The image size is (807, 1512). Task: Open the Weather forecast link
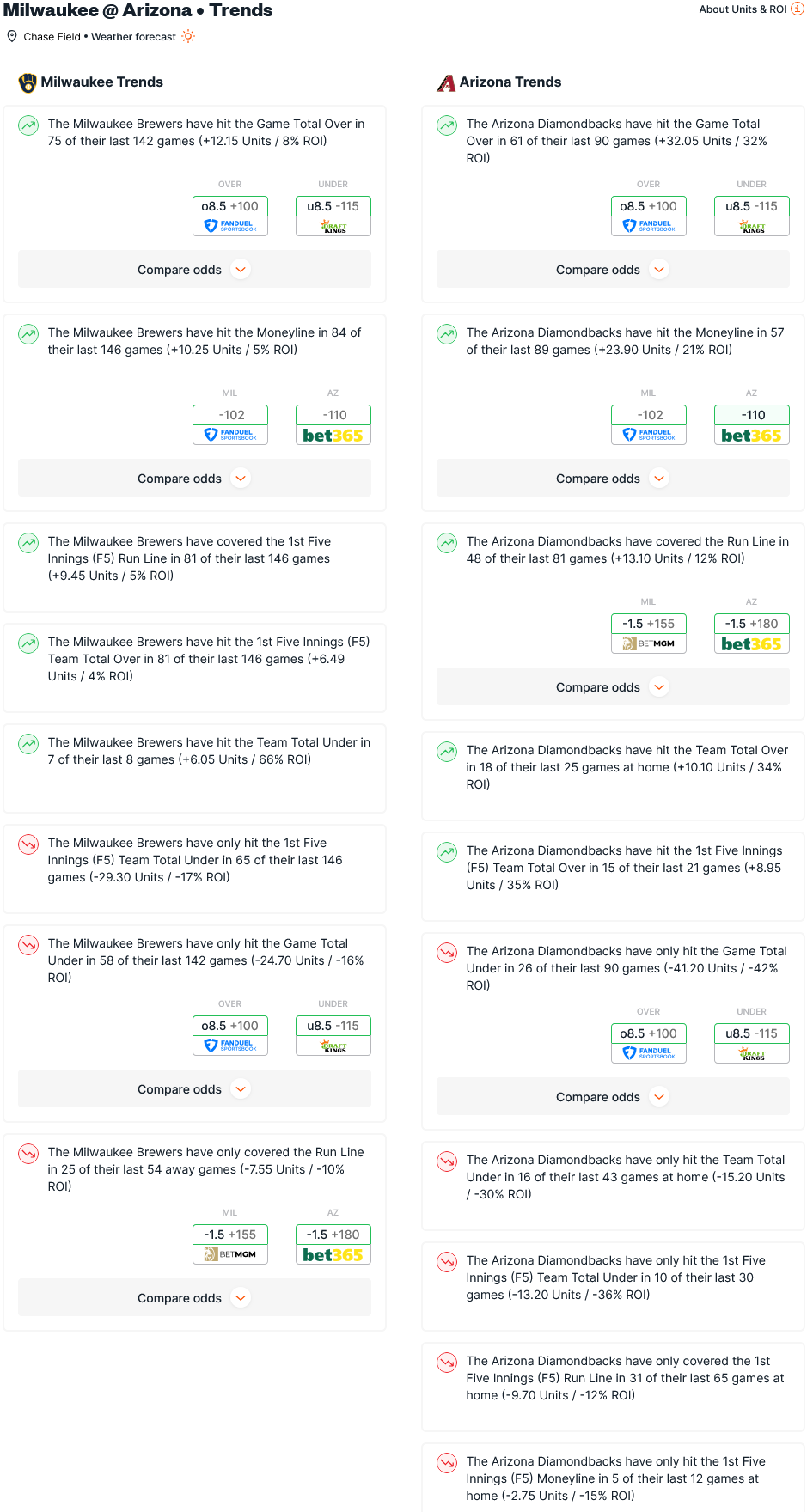click(x=133, y=37)
